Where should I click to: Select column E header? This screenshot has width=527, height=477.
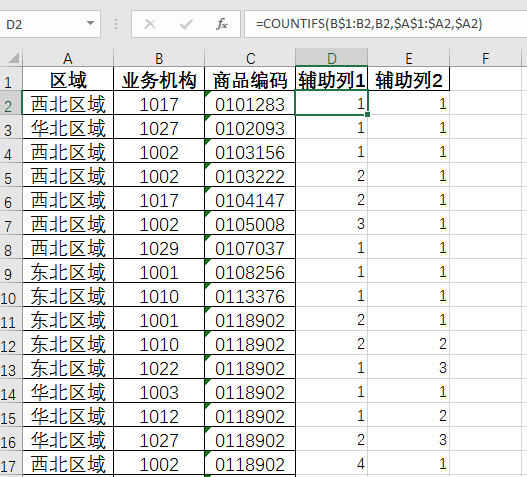tap(409, 58)
